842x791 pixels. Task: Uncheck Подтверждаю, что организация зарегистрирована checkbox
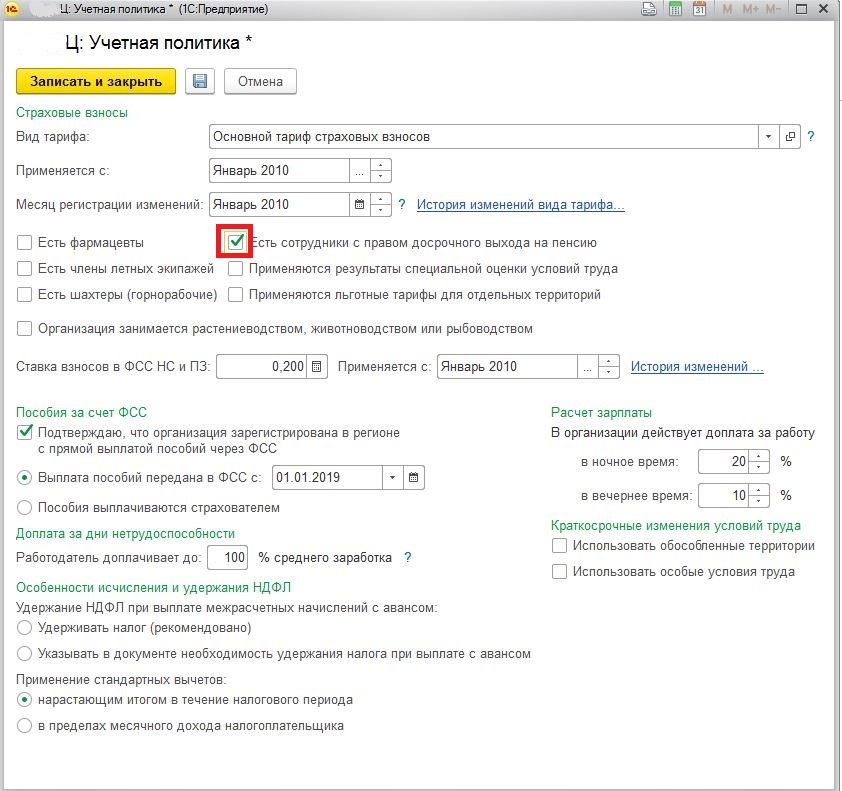tap(24, 432)
